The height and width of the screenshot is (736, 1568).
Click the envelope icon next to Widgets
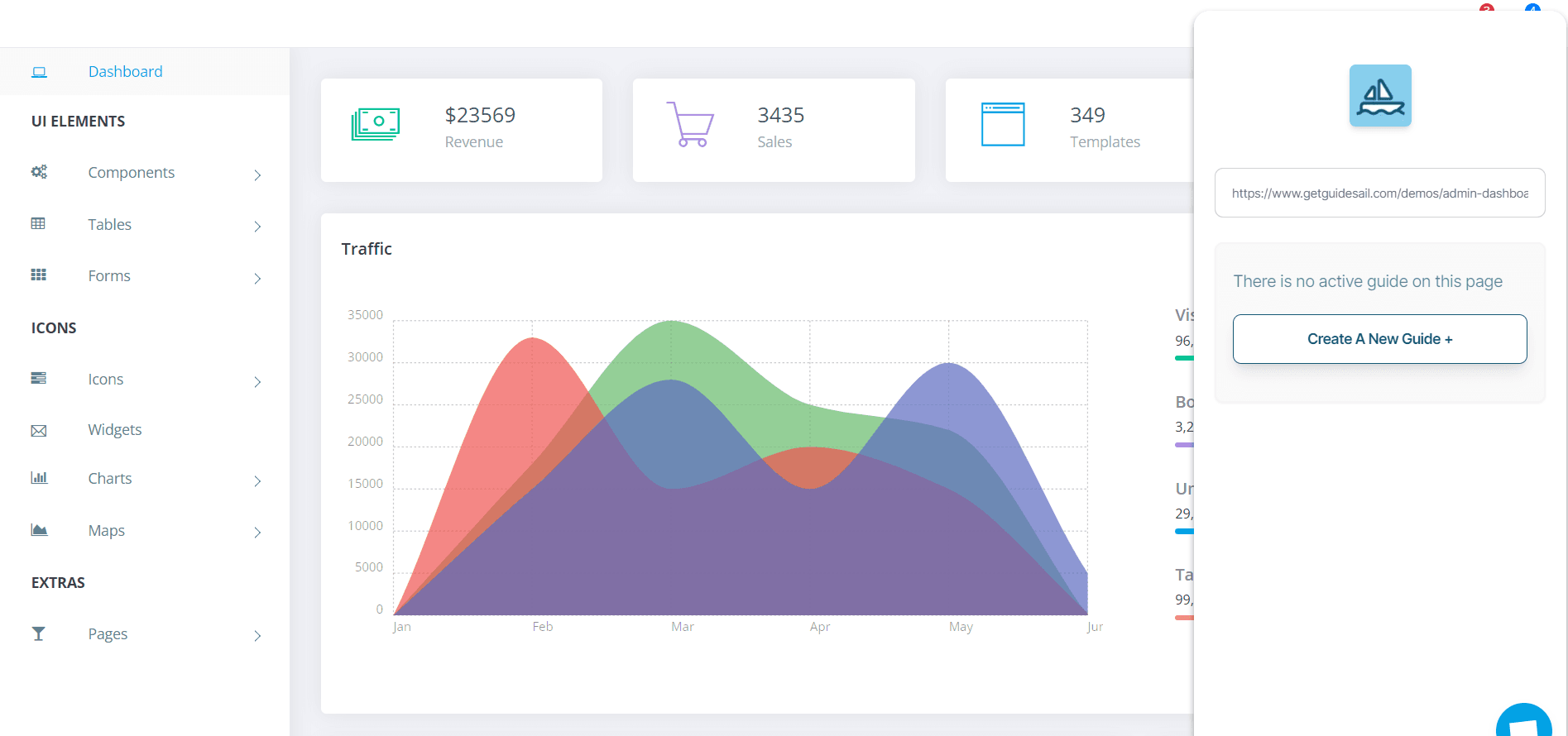[x=39, y=431]
